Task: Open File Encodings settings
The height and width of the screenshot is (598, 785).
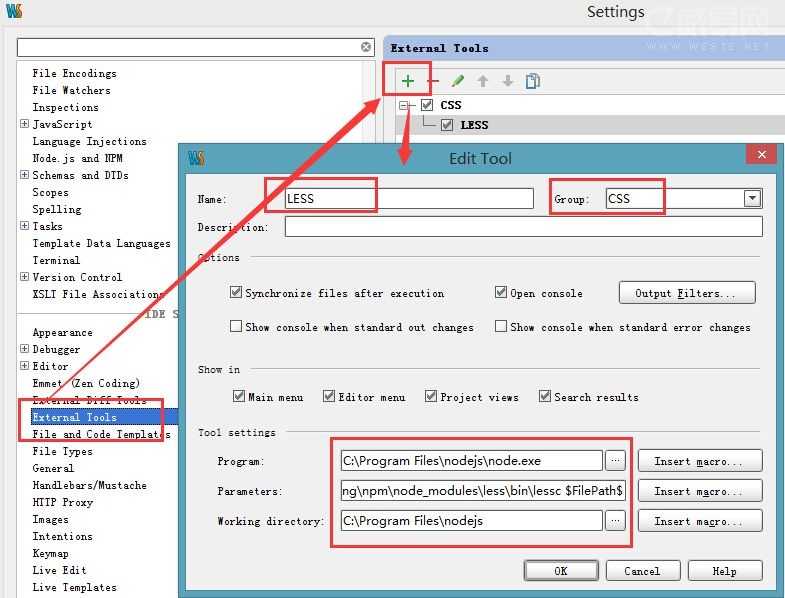Action: 75,73
